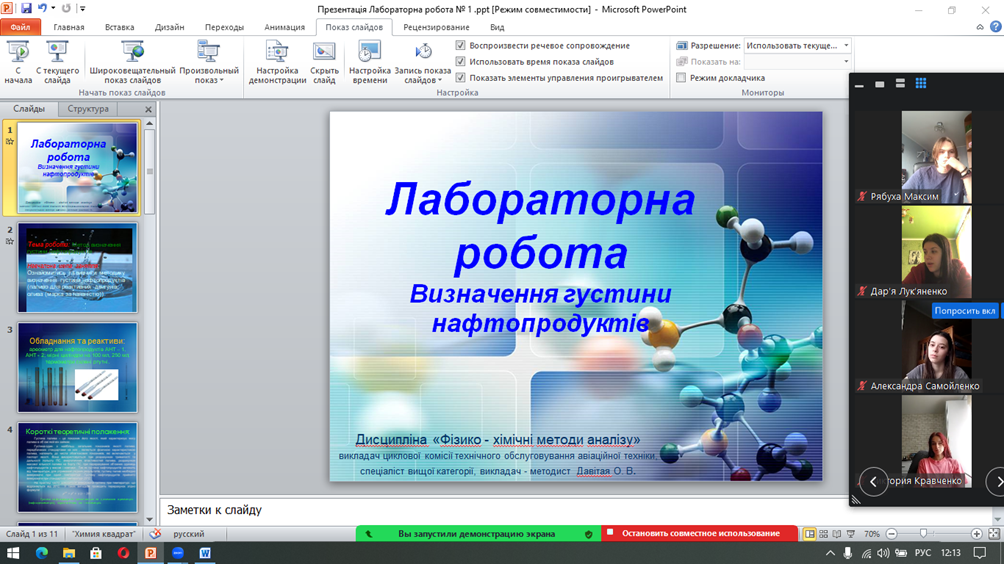Toggle Воспроизвести речевое сопровождение checkbox
Screen dimensions: 1004x564
click(460, 46)
